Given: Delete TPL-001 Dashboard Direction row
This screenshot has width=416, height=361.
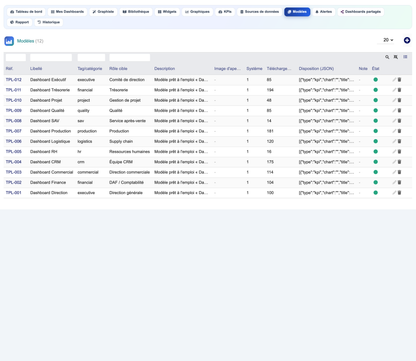Looking at the screenshot, I should coord(399,193).
